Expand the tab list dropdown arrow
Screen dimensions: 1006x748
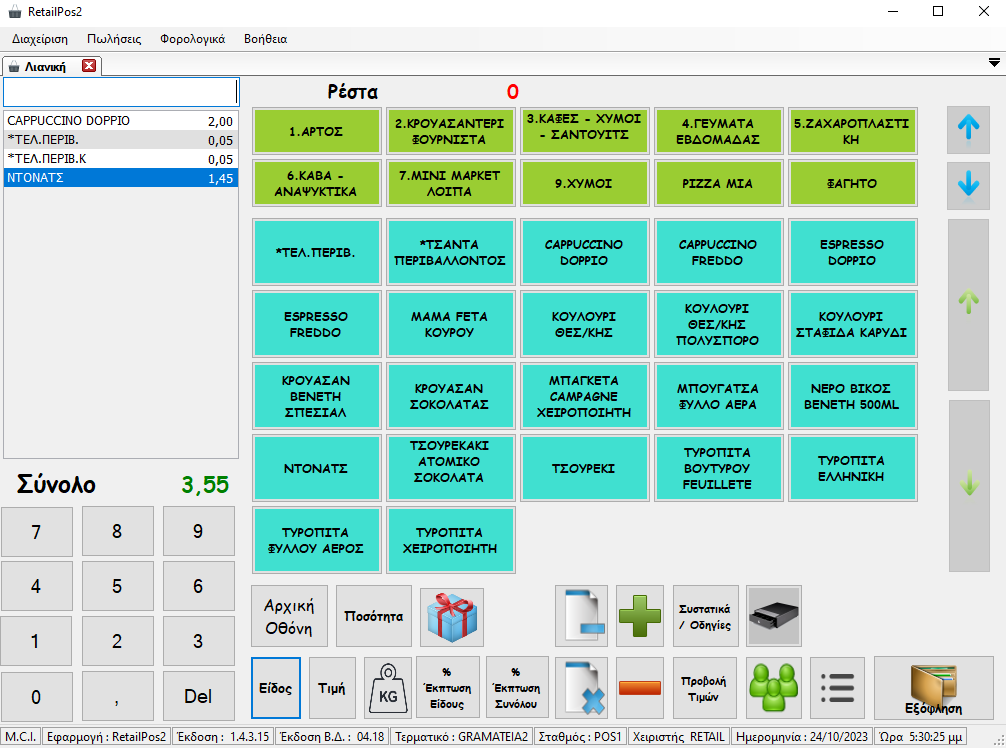coord(994,62)
